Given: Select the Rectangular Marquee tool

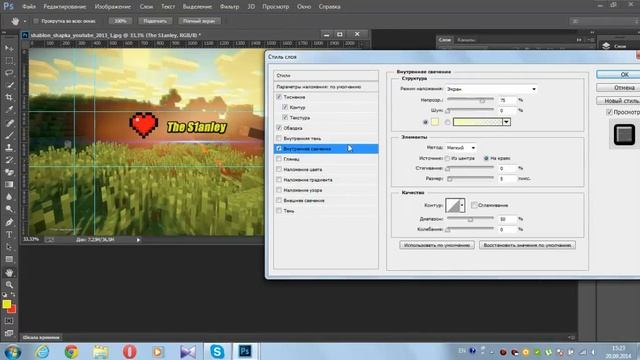Looking at the screenshot, I should [9, 60].
